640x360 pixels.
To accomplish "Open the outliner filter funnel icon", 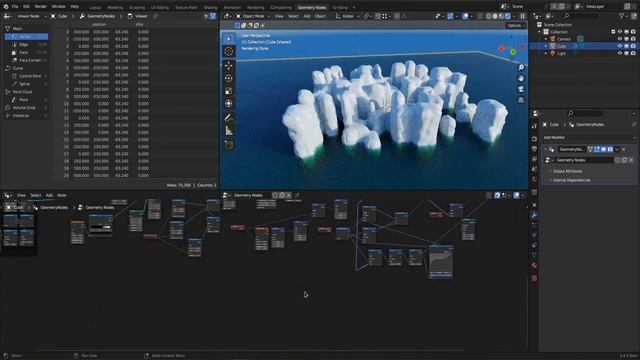I will click(622, 16).
